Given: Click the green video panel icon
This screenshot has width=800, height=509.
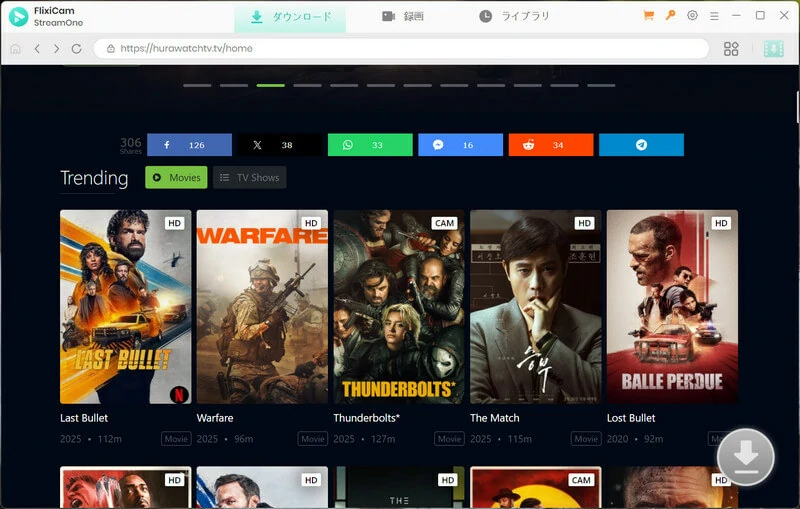Looking at the screenshot, I should 773,49.
